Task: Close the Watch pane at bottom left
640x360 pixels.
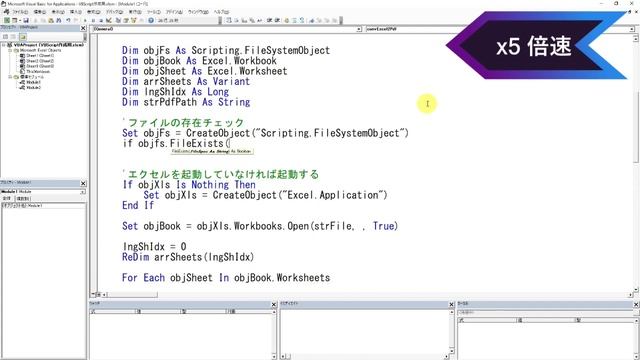Action: [x=274, y=304]
